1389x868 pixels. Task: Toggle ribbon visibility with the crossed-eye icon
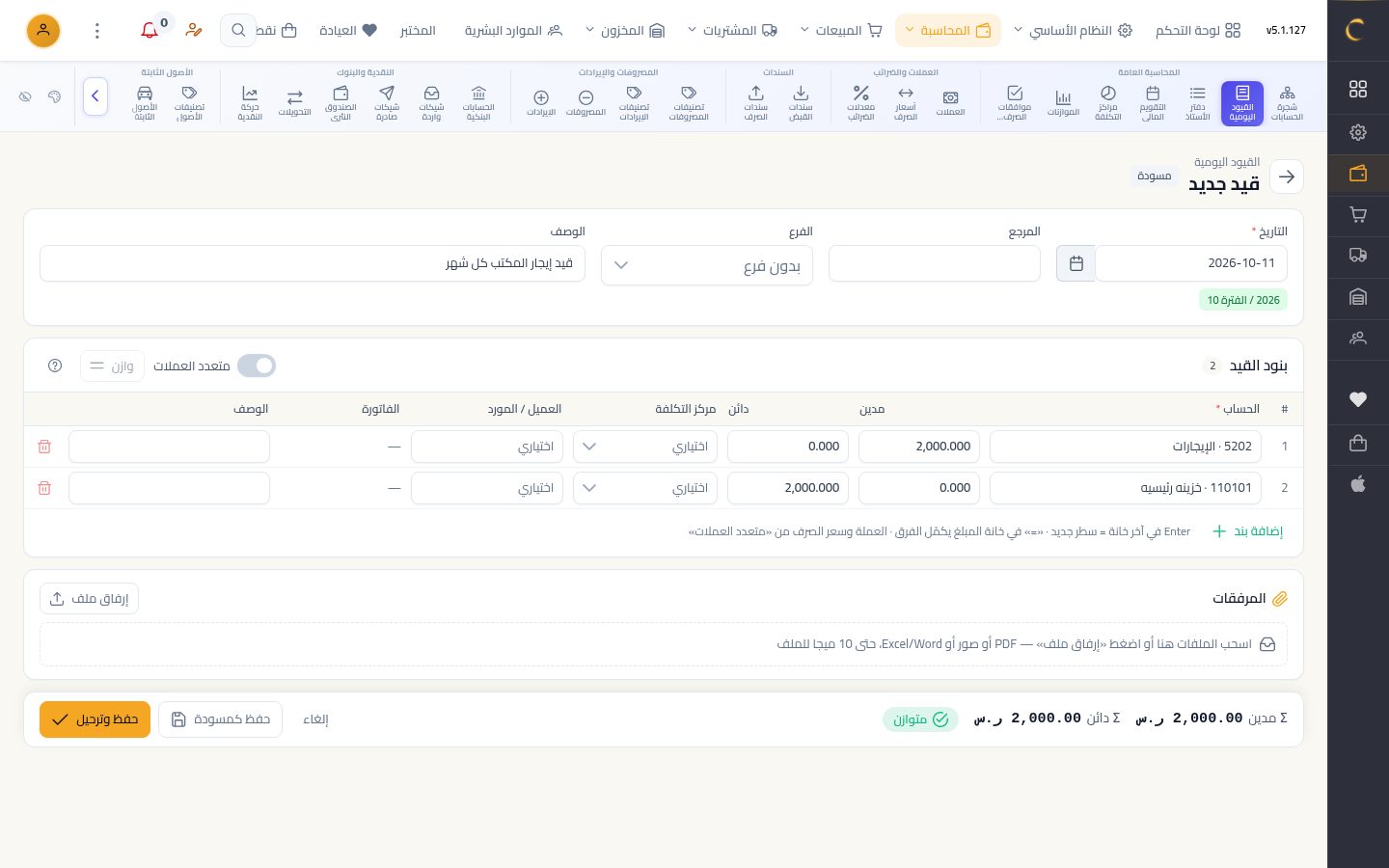coord(25,96)
